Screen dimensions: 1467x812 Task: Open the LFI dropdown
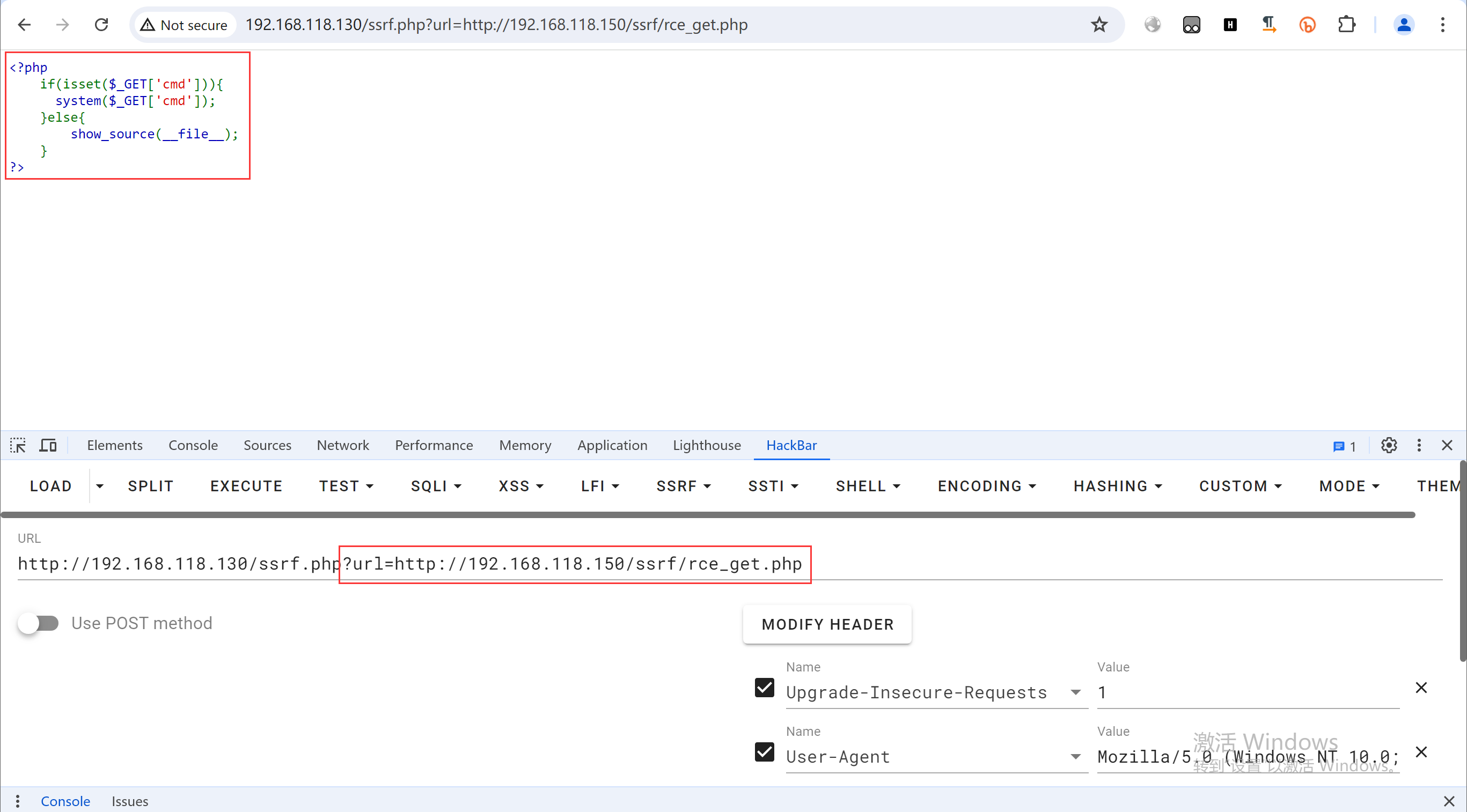(600, 486)
